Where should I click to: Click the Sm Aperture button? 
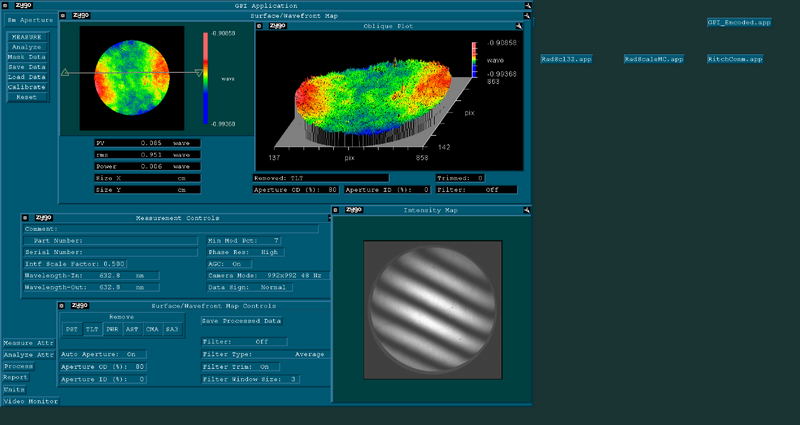(x=30, y=20)
